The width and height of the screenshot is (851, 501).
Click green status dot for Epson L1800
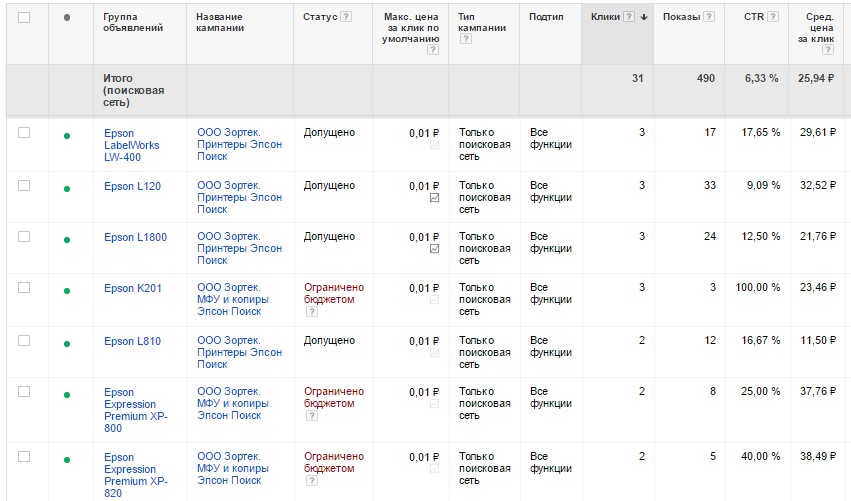(67, 240)
